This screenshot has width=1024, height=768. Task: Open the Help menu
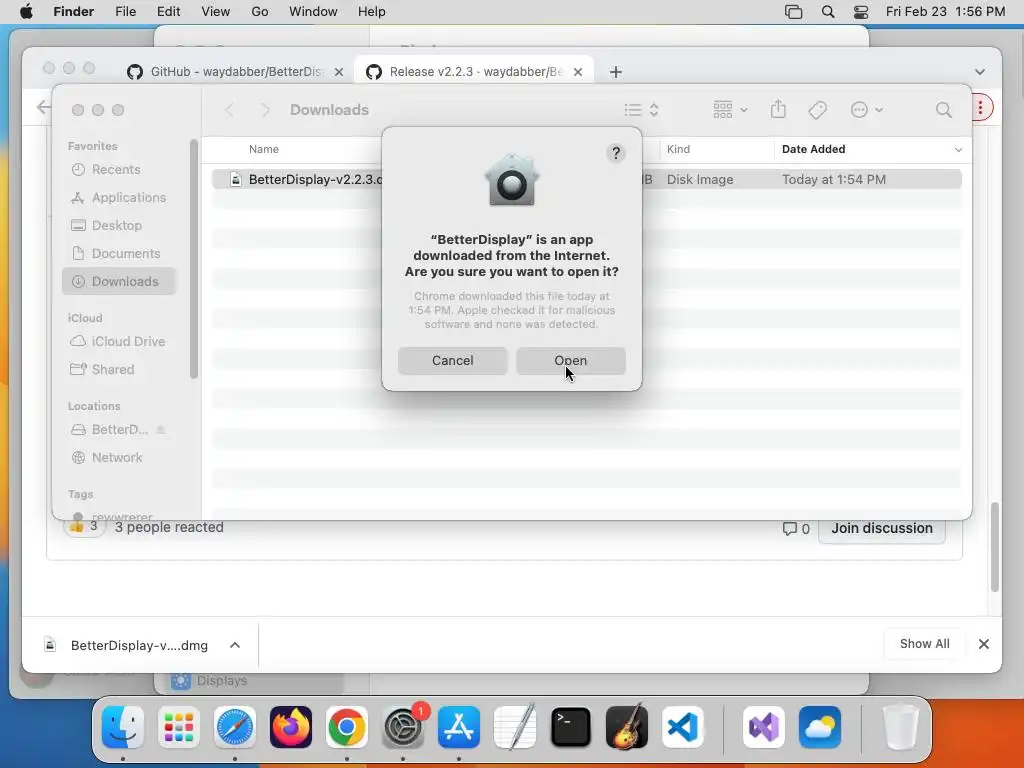pos(372,12)
